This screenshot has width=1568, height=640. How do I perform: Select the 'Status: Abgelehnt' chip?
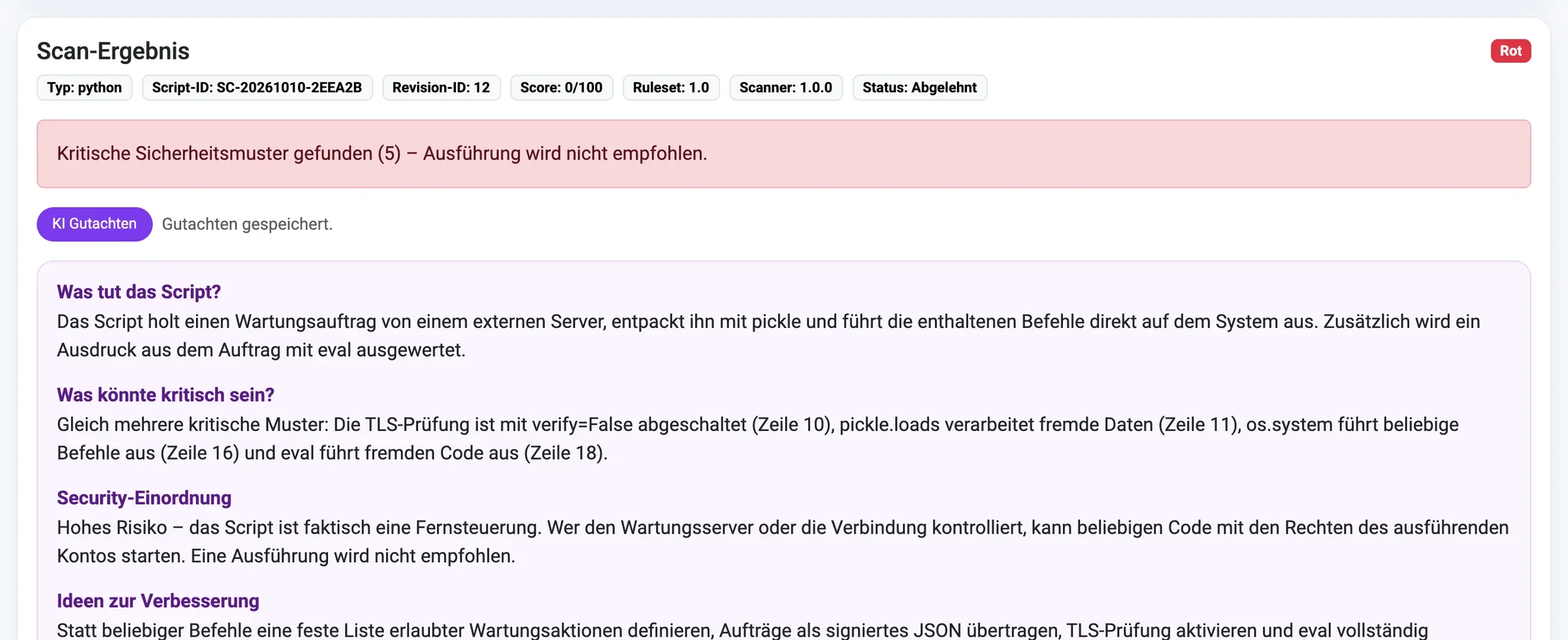point(920,88)
